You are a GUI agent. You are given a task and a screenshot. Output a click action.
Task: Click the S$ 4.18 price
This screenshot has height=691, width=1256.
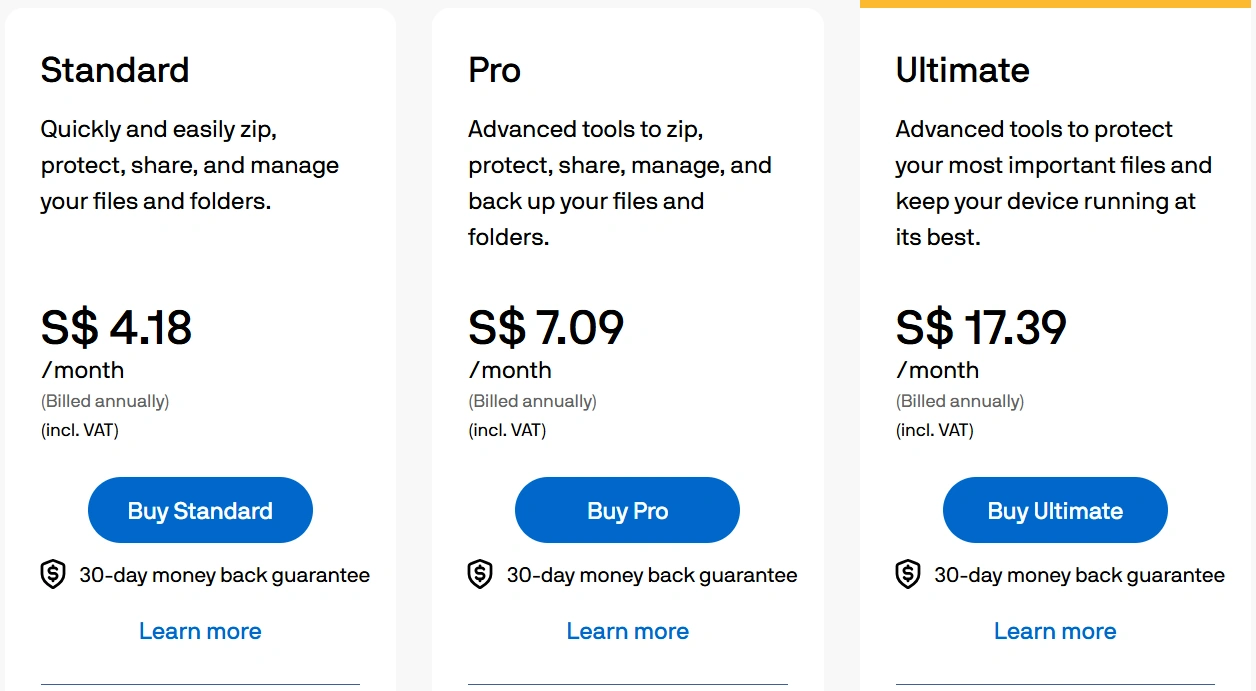(116, 327)
